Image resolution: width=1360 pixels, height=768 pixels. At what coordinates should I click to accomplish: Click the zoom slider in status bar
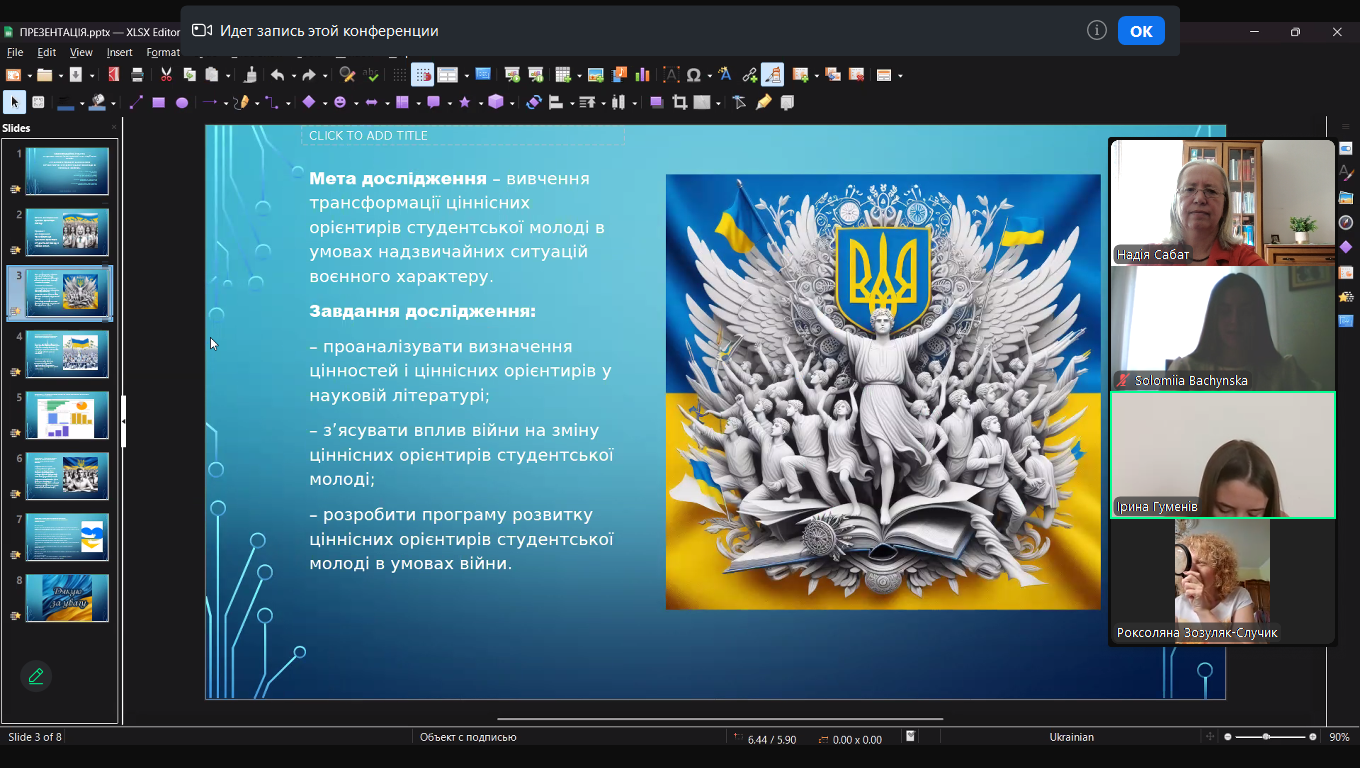[x=1268, y=737]
